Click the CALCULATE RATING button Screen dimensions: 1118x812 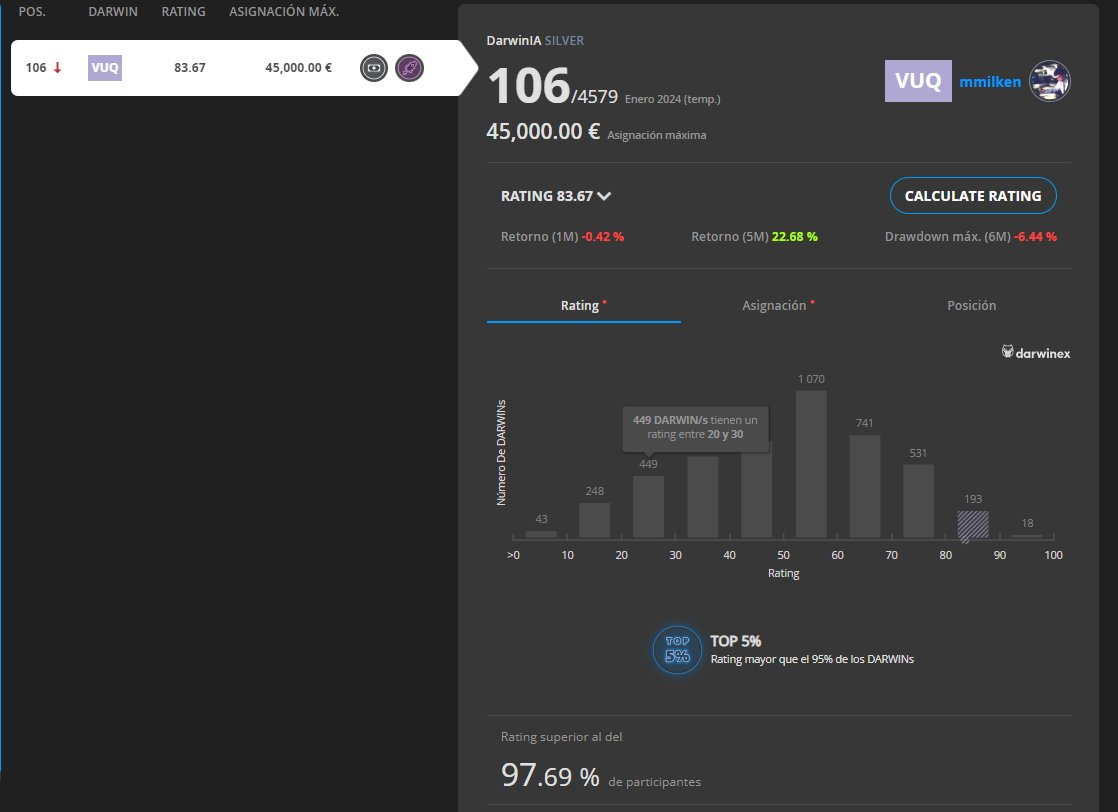click(973, 195)
